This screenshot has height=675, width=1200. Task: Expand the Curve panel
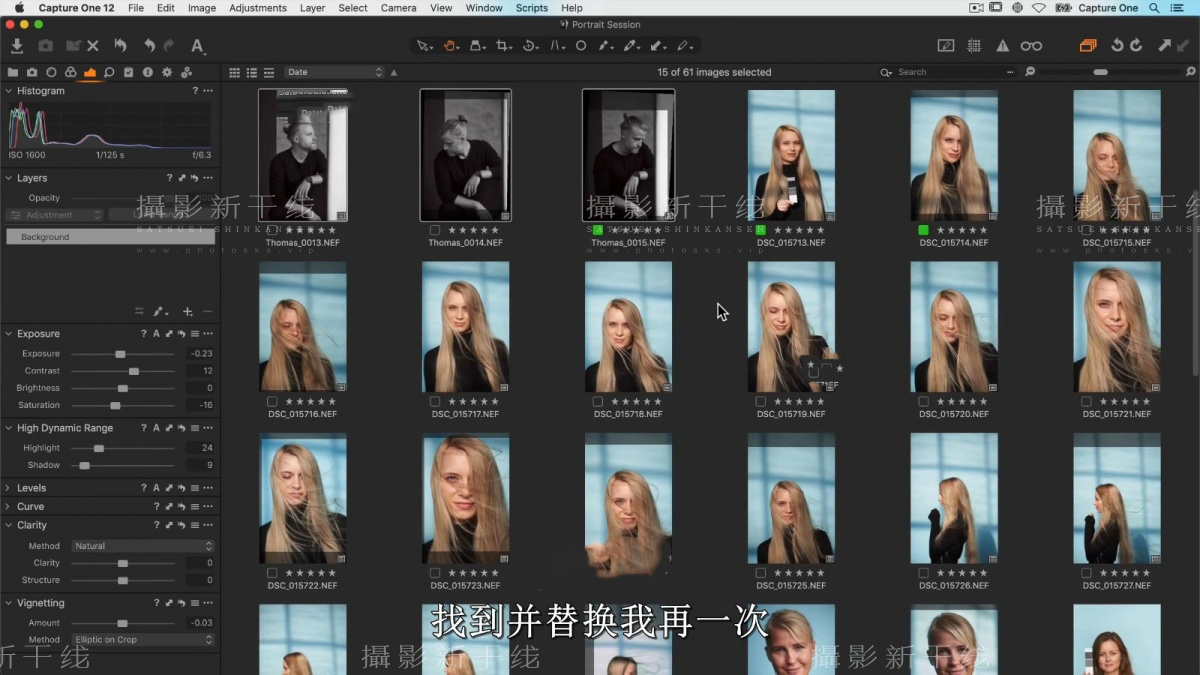[x=9, y=507]
